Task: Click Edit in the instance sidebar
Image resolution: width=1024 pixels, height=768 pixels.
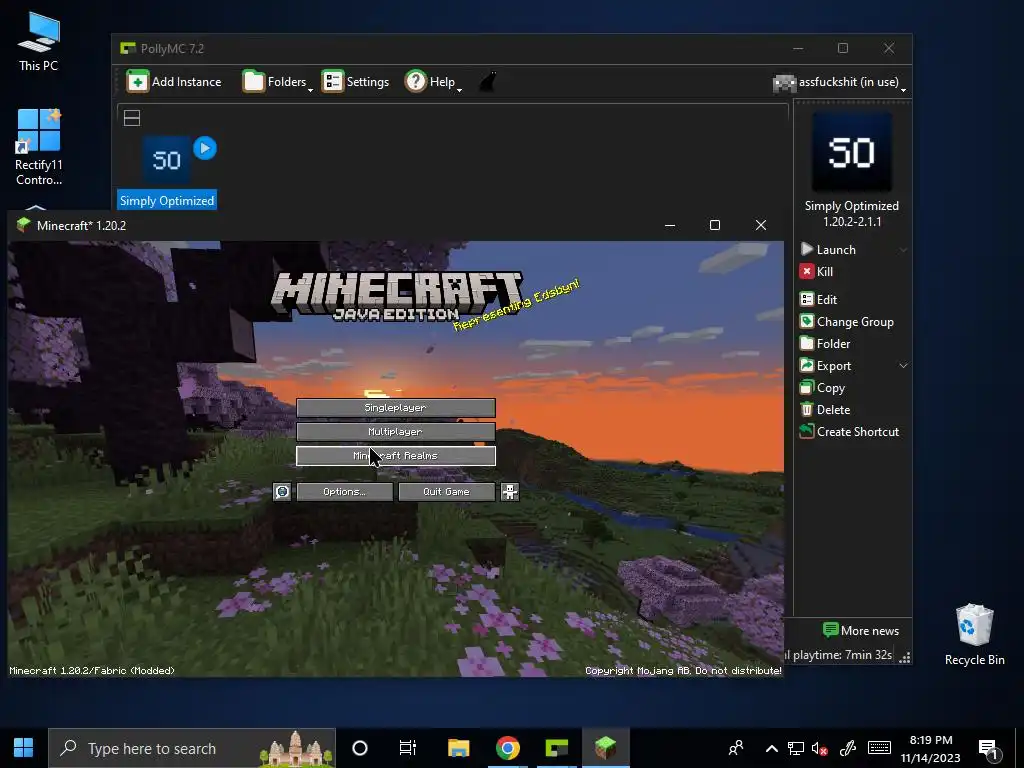Action: (x=818, y=300)
